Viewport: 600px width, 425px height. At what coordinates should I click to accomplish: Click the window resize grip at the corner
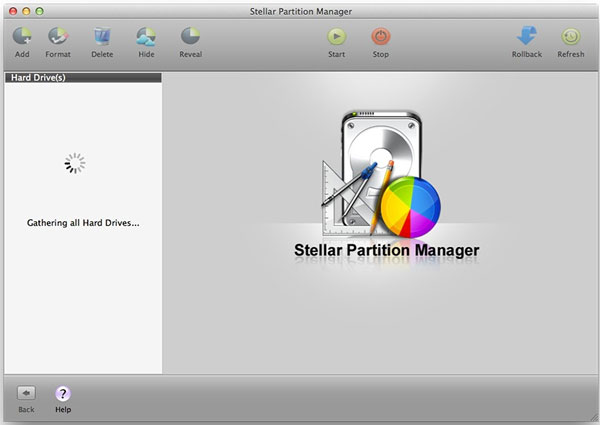pos(594,417)
